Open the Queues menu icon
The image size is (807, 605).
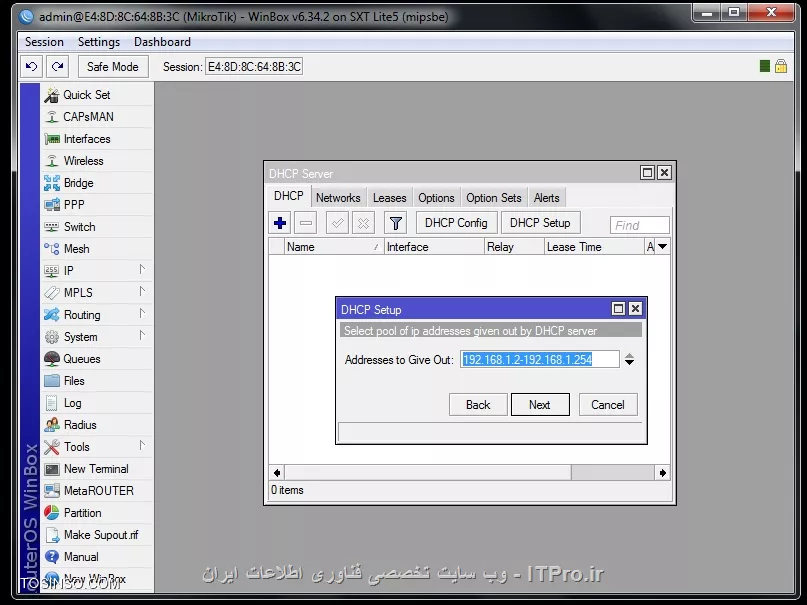[x=51, y=359]
